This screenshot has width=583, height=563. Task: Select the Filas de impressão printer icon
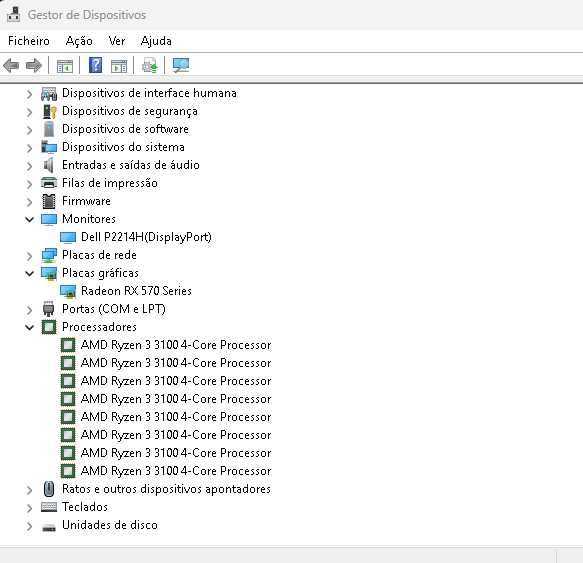(x=49, y=183)
